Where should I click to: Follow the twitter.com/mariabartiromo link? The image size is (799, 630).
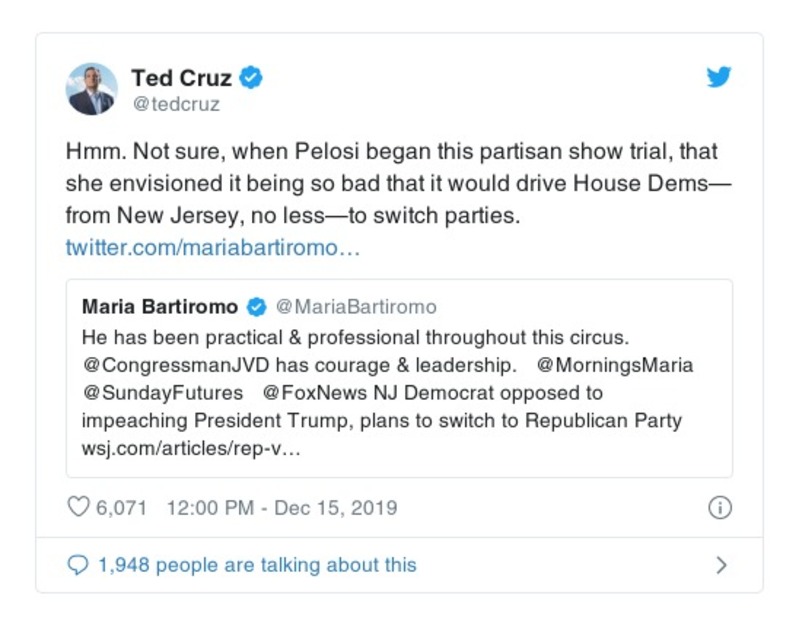click(x=212, y=246)
